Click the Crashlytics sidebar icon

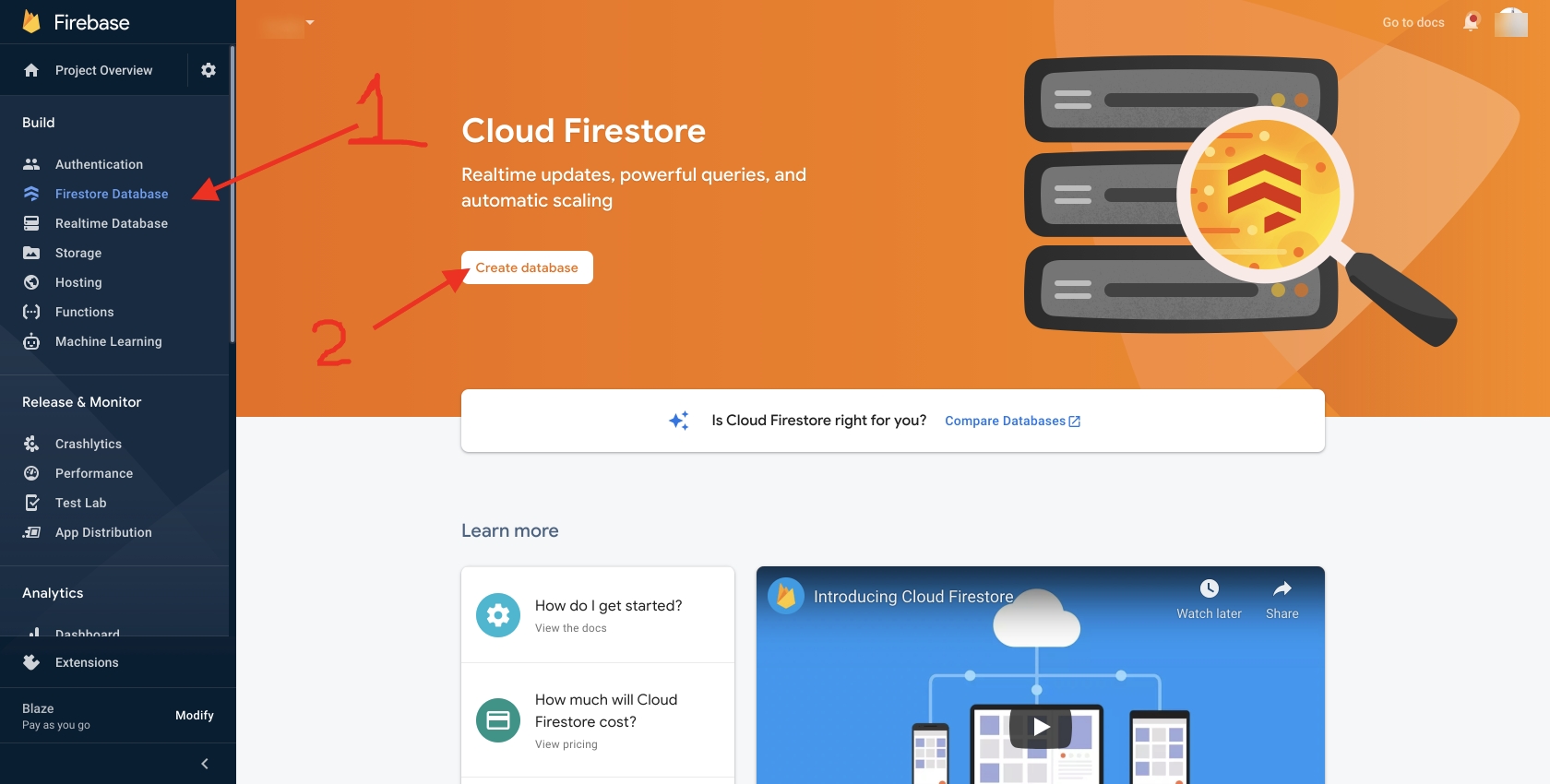pos(31,444)
